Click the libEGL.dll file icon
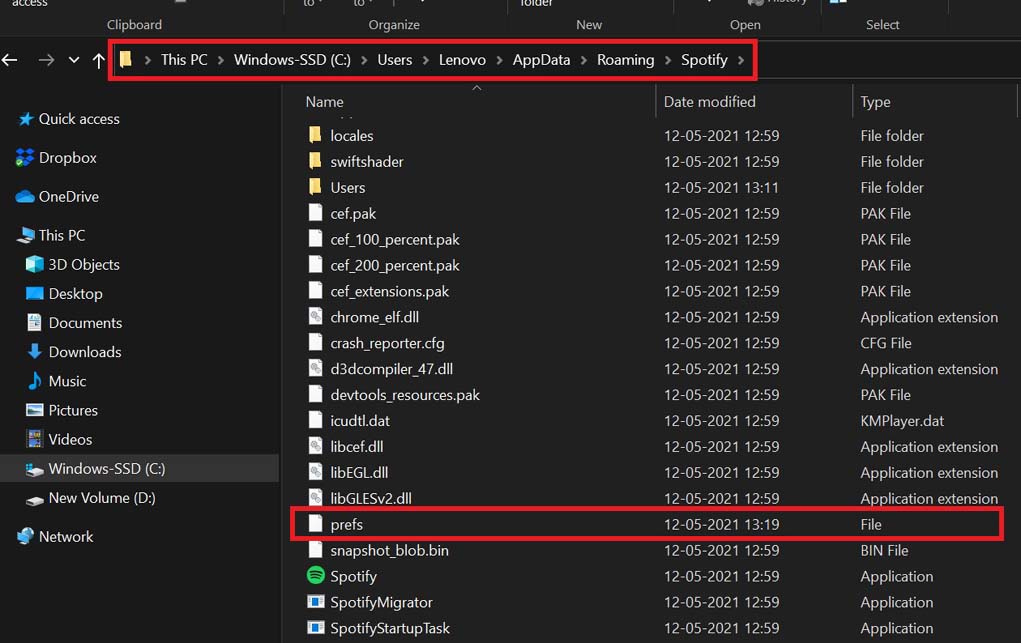The image size is (1021, 643). [315, 472]
